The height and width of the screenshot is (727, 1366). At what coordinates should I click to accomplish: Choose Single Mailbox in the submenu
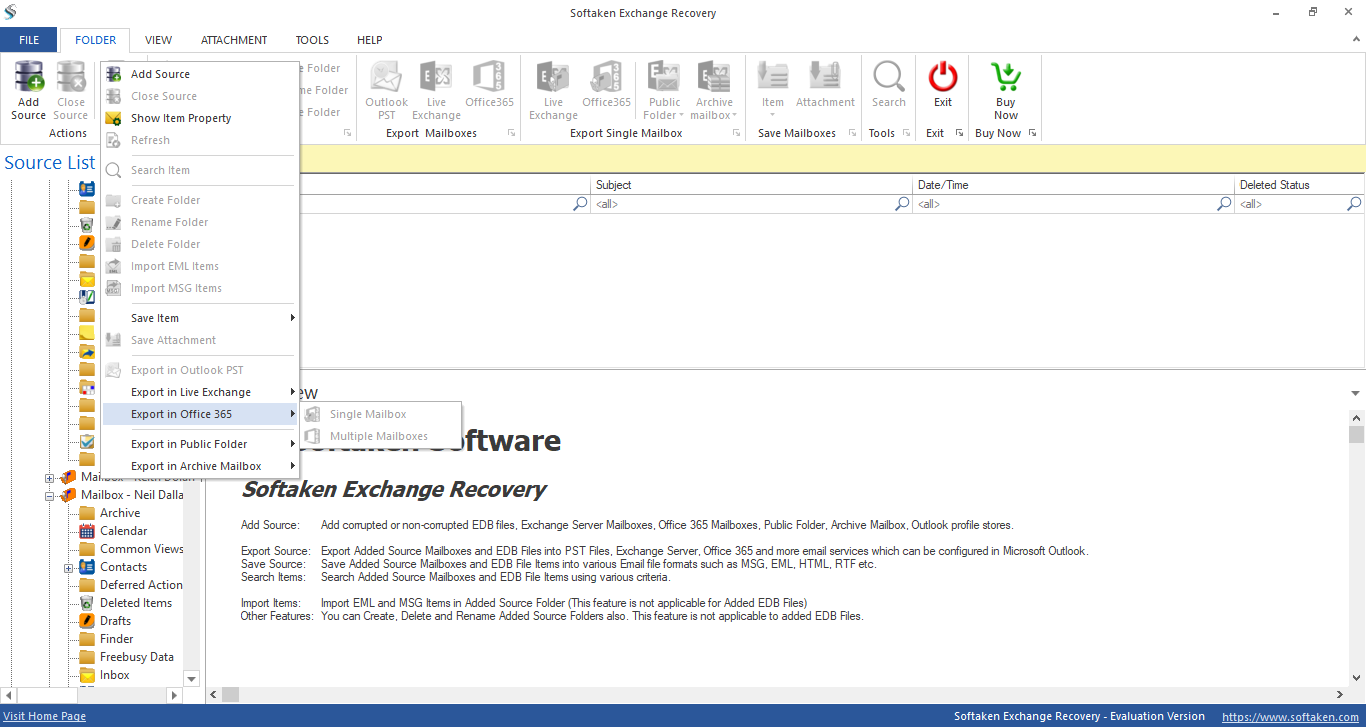(x=381, y=414)
